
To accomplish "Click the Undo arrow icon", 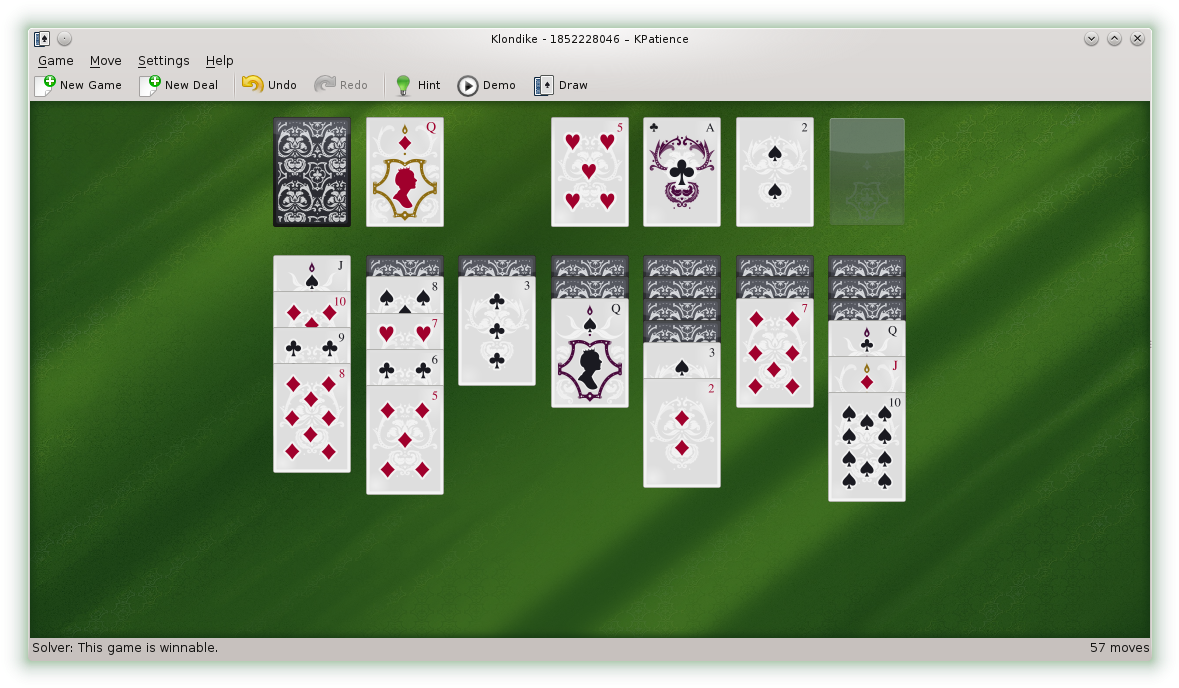I will tap(250, 84).
